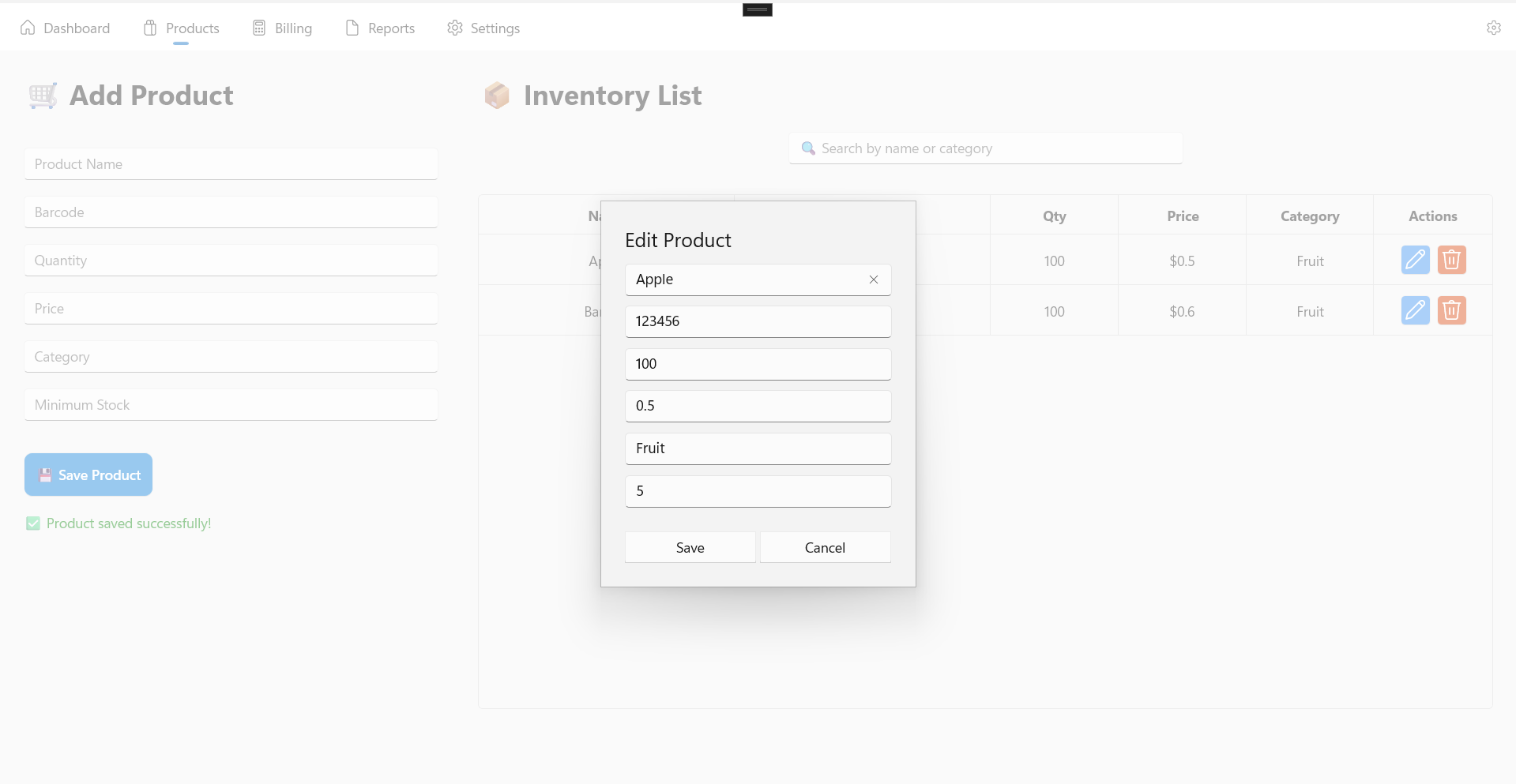Click the Price input in Add Product
The width and height of the screenshot is (1516, 784).
tap(231, 309)
